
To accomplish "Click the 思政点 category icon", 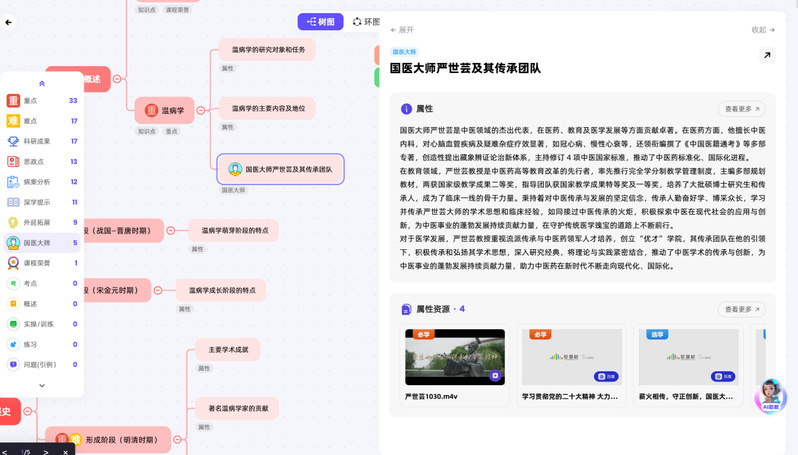I will 14,161.
